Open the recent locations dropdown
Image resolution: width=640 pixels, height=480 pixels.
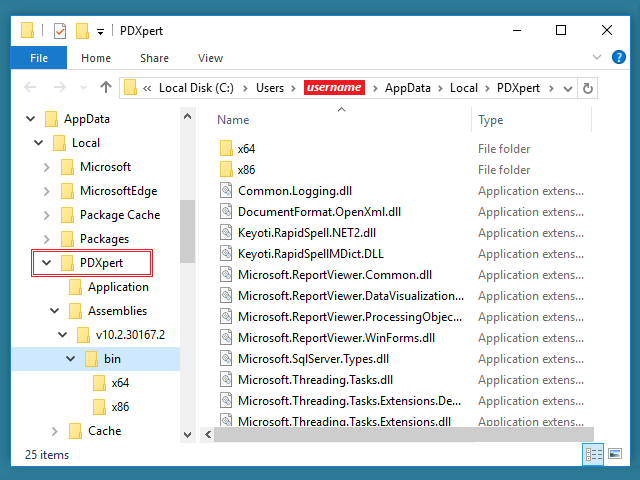(83, 88)
